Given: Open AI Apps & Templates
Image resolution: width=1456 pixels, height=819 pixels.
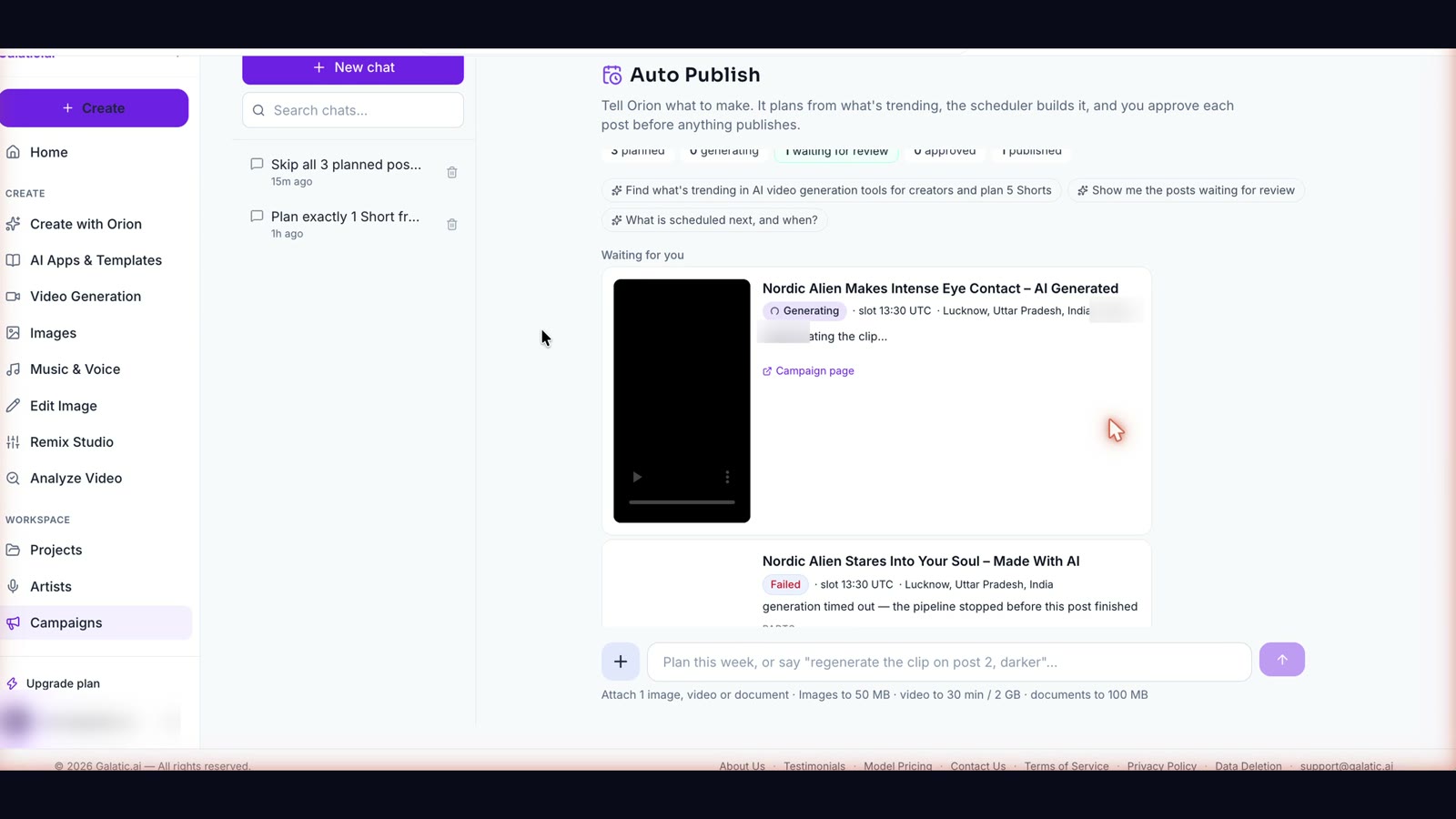Looking at the screenshot, I should (x=96, y=260).
